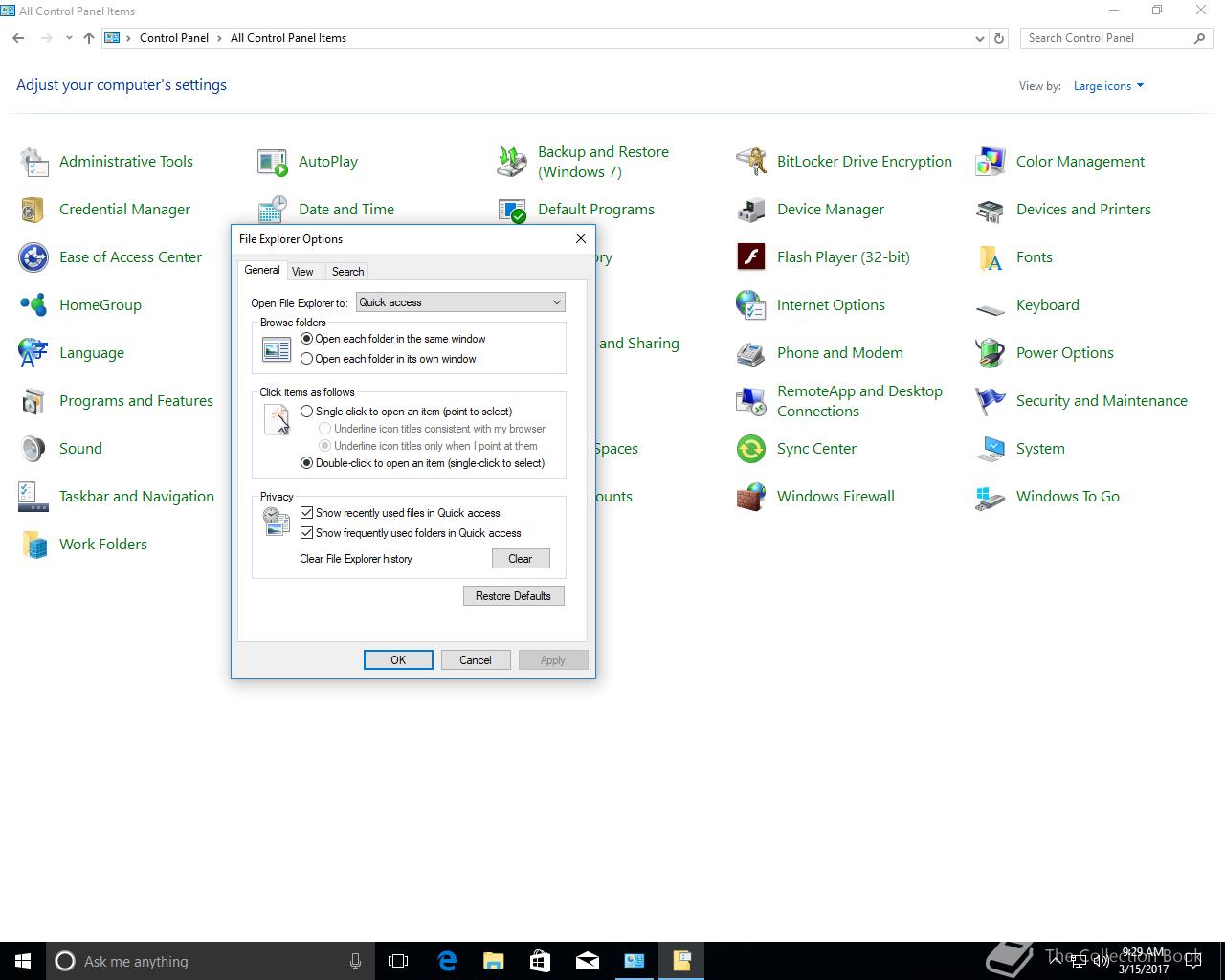1225x980 pixels.
Task: Close the File Explorer Options dialog
Action: (x=580, y=238)
